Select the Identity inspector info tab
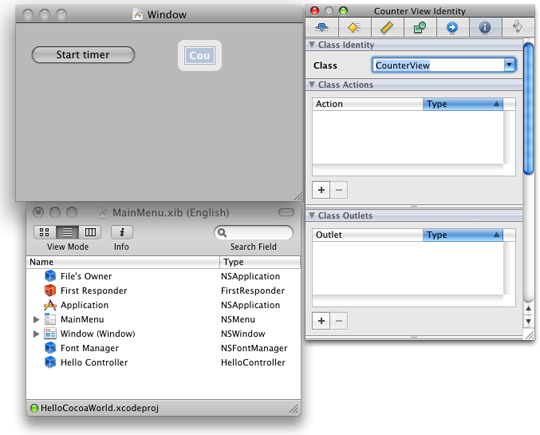 coord(485,27)
